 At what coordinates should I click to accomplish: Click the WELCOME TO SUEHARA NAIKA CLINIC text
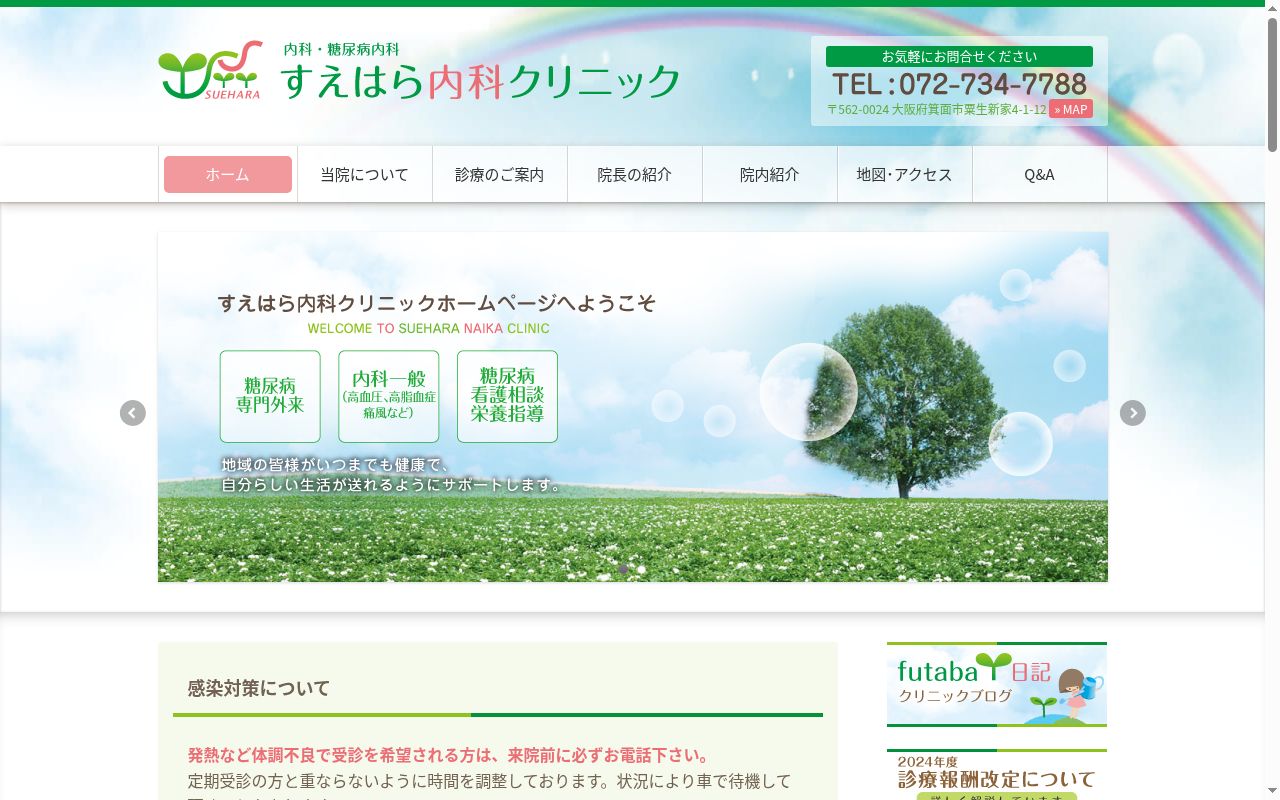(x=428, y=328)
